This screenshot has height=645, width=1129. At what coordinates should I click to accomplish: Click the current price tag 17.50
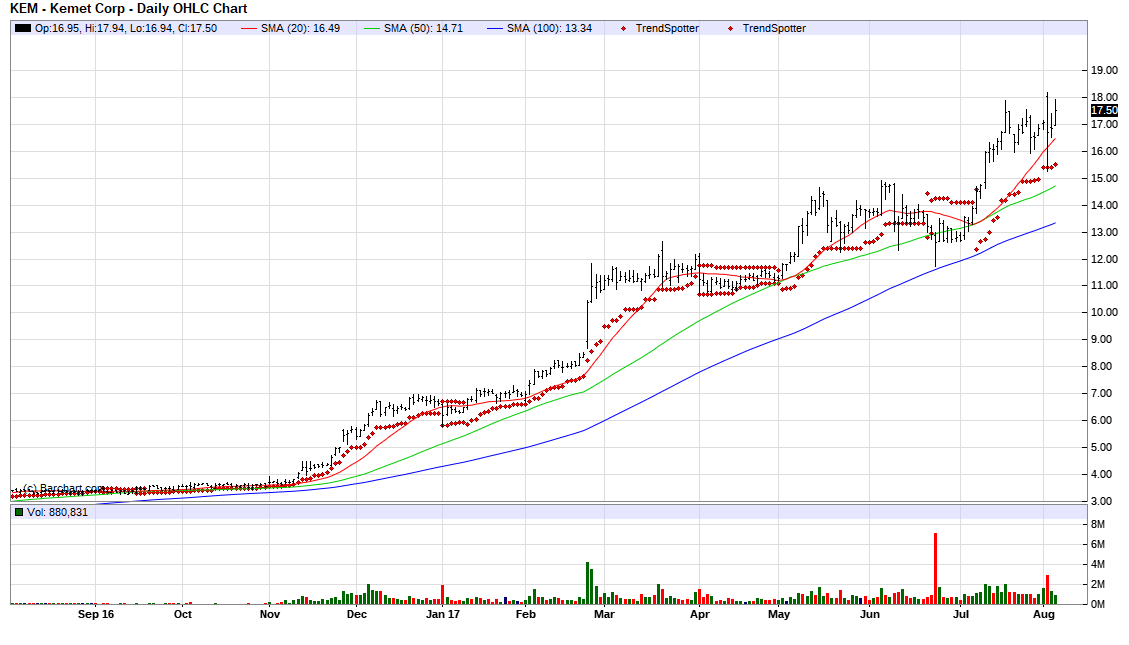(x=1104, y=111)
